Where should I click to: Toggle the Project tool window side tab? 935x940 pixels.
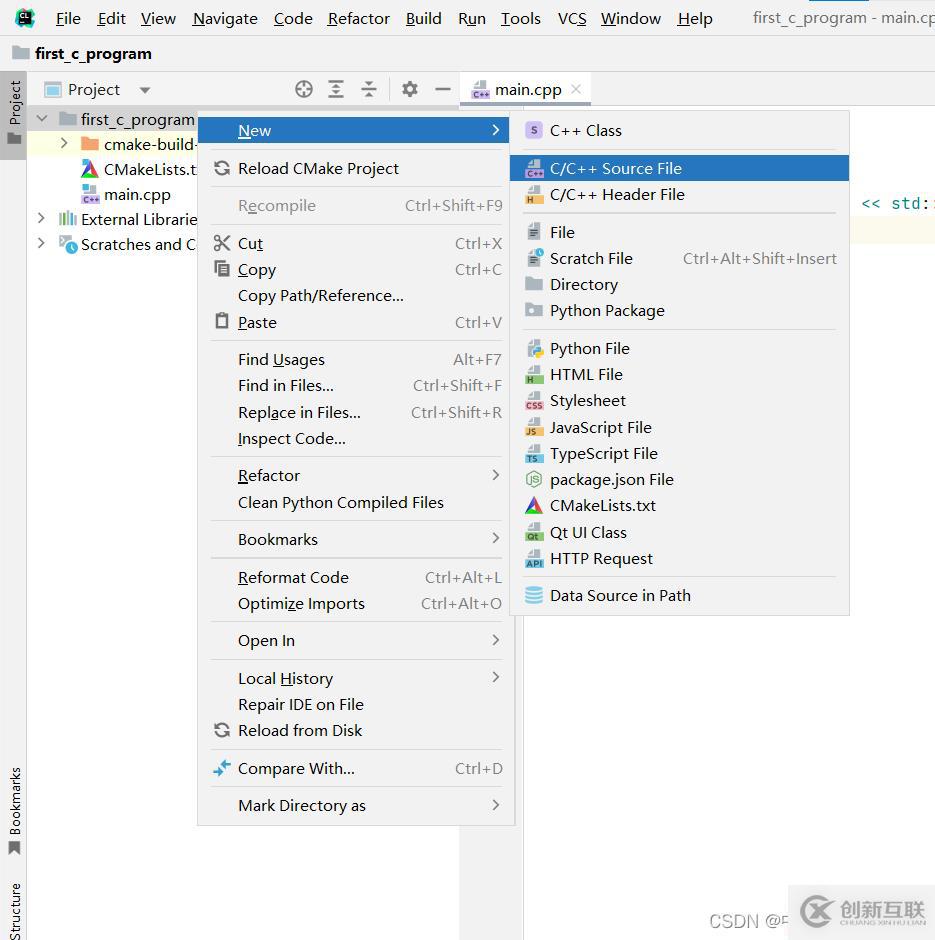click(x=14, y=114)
